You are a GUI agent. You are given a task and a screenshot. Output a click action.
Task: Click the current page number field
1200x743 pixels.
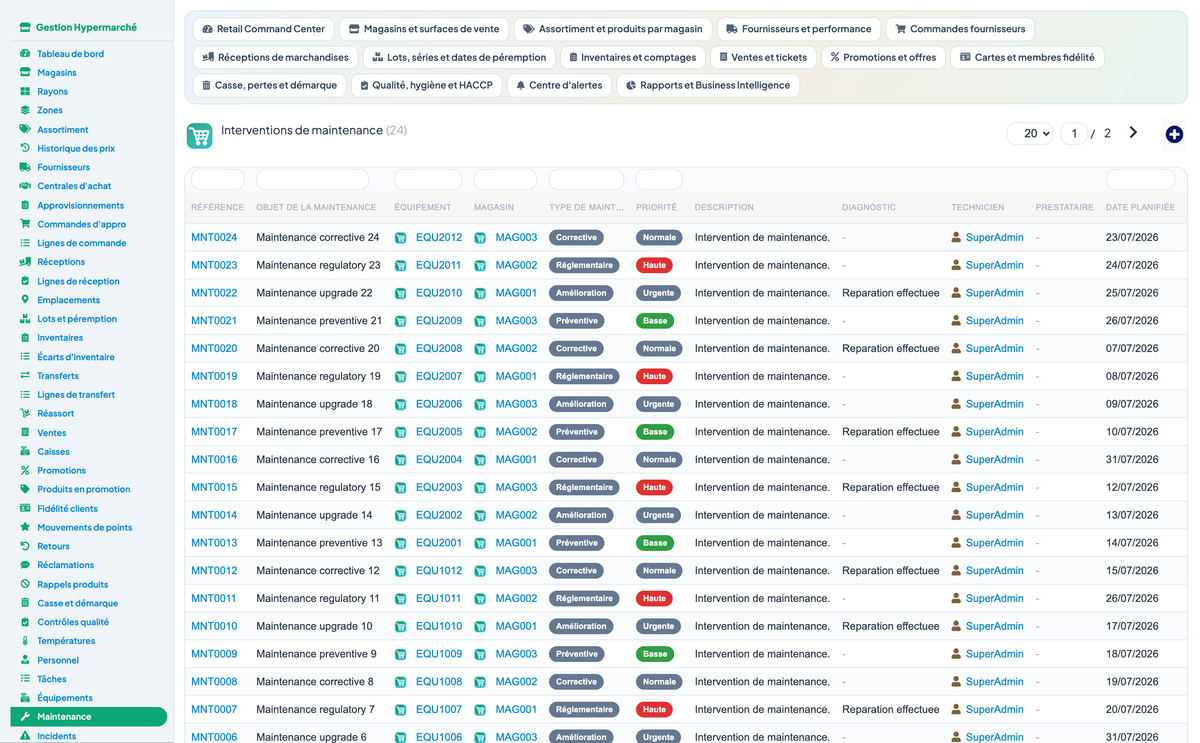tap(1074, 133)
